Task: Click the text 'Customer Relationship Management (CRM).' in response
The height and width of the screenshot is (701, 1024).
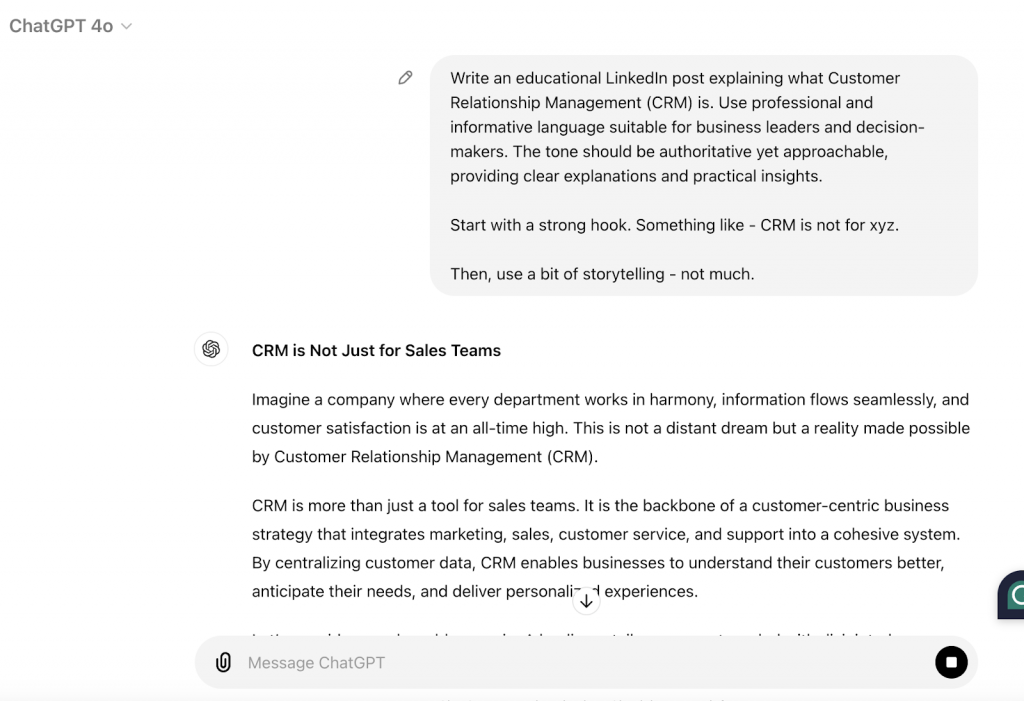Action: (x=436, y=457)
